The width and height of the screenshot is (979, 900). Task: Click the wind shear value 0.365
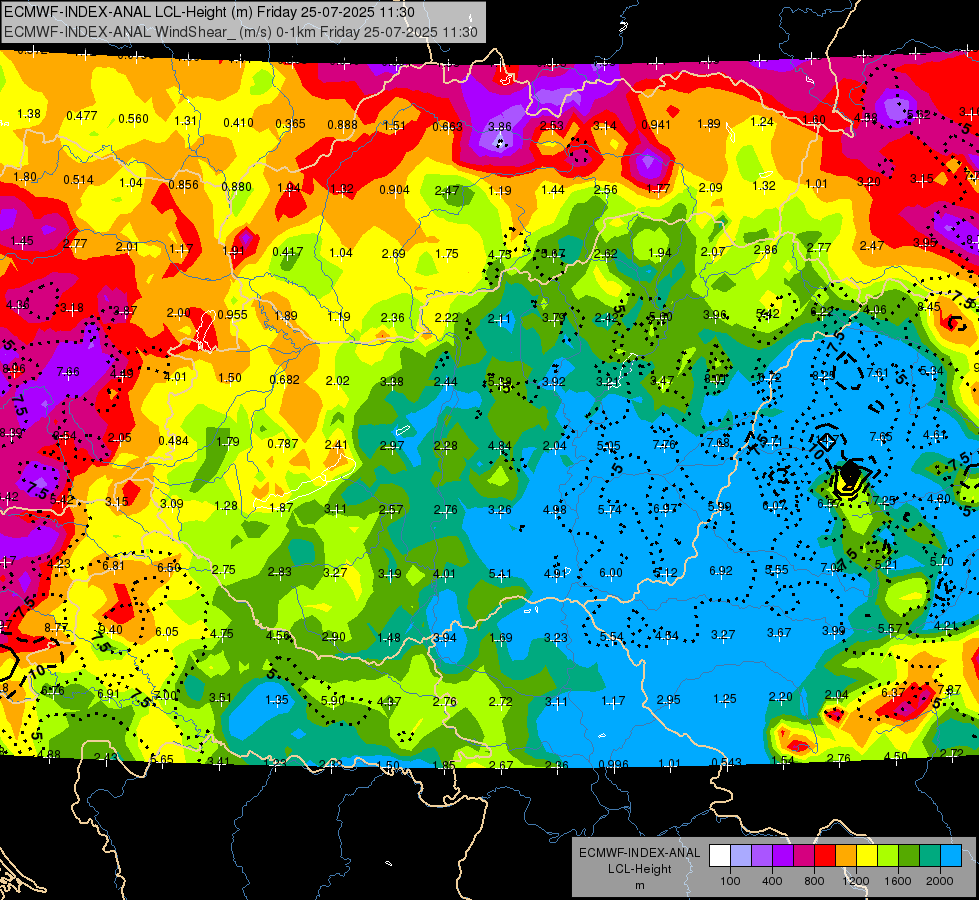coord(290,124)
